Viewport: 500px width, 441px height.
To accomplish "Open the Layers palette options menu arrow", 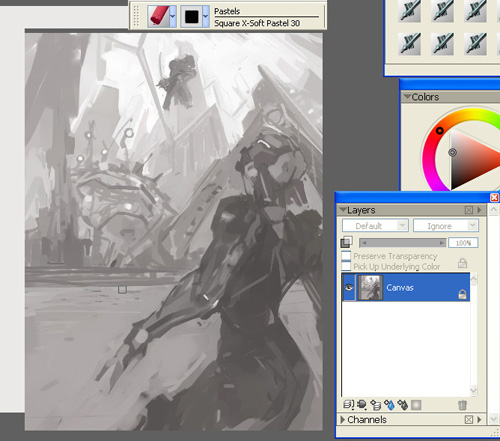I will (x=479, y=210).
